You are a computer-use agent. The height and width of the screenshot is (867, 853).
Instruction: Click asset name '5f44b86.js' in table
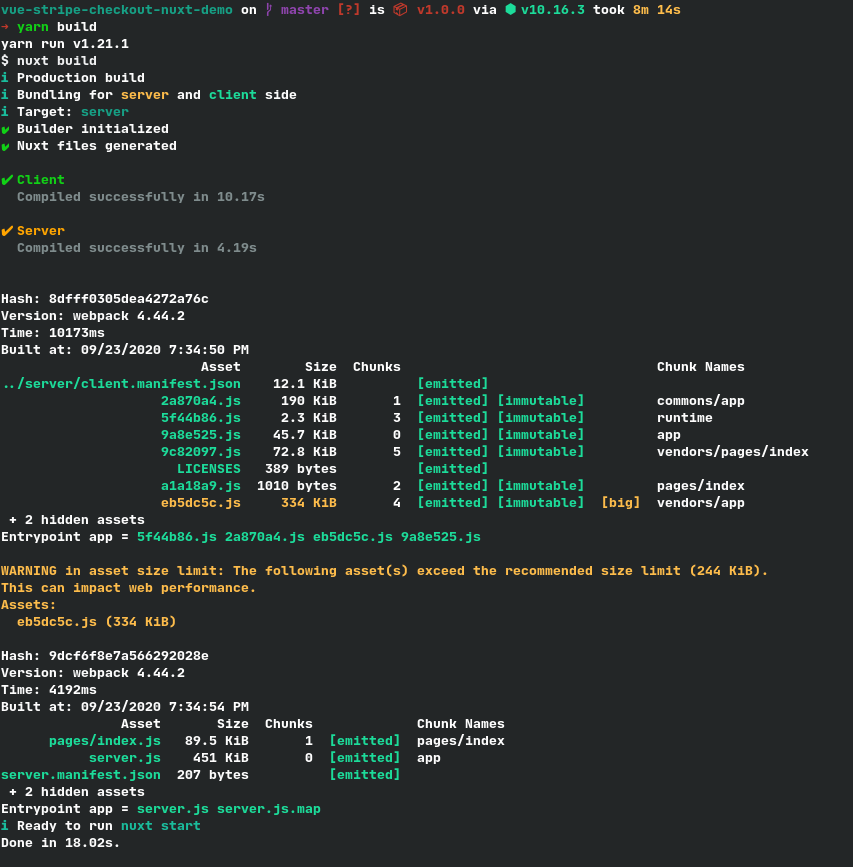pos(201,418)
